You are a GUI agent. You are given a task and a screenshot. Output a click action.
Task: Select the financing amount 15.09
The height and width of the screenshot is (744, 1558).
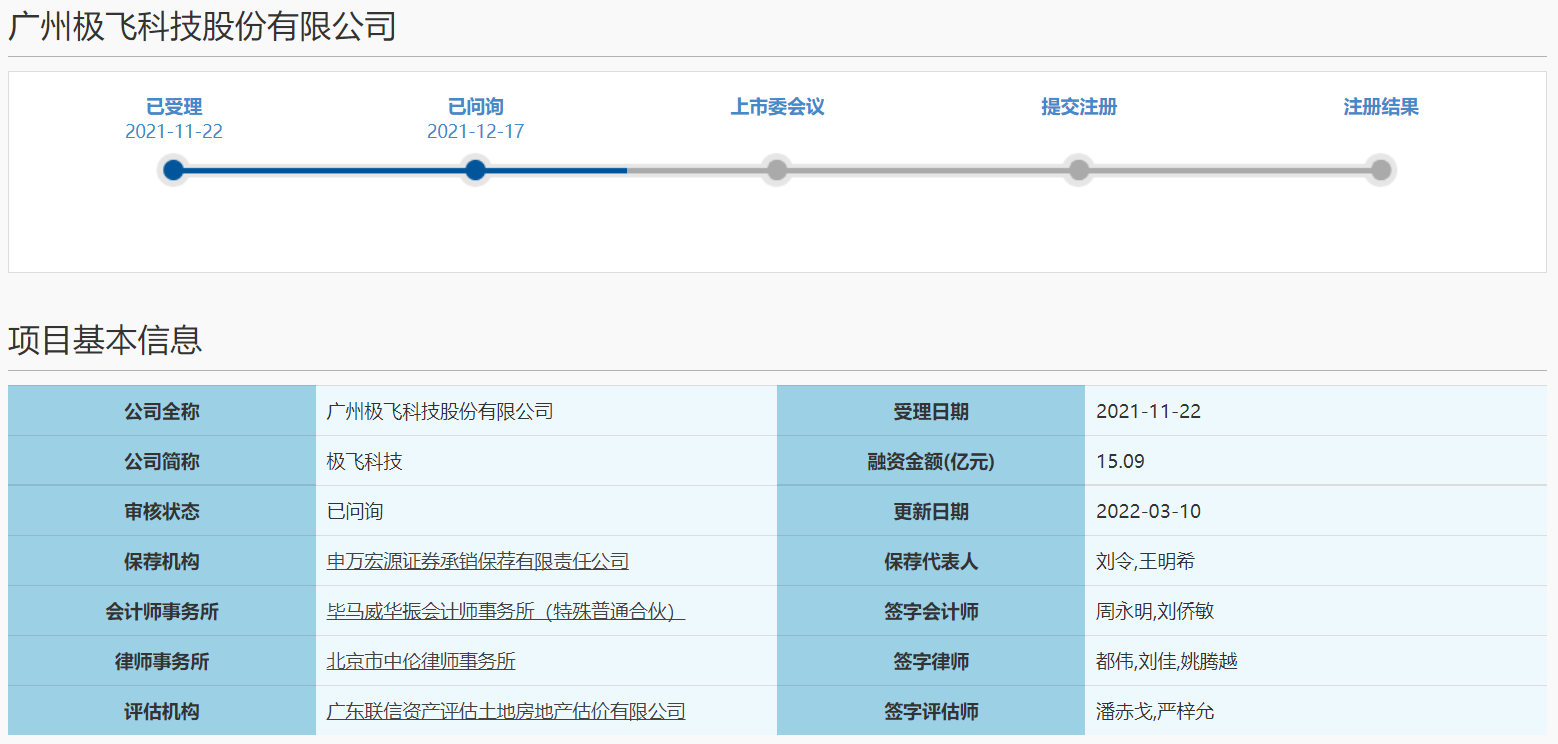(x=1121, y=461)
